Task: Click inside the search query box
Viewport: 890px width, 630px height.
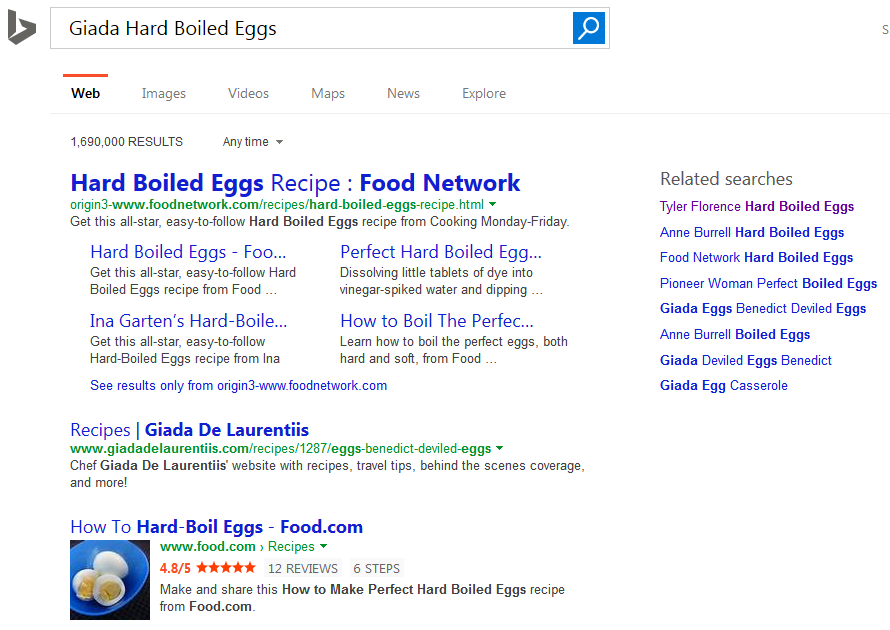Action: pos(310,28)
